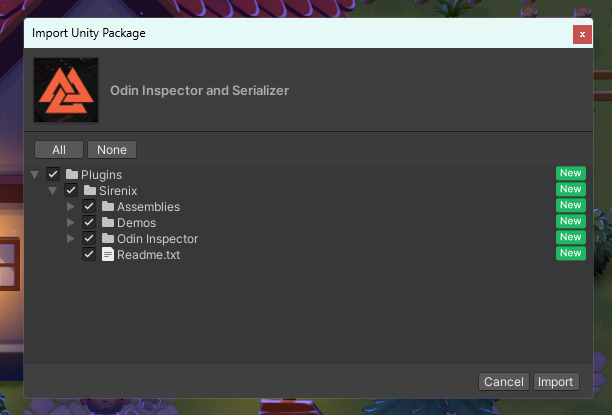Click the Odin Inspector folder icon
This screenshot has width=612, height=415.
pyautogui.click(x=108, y=238)
